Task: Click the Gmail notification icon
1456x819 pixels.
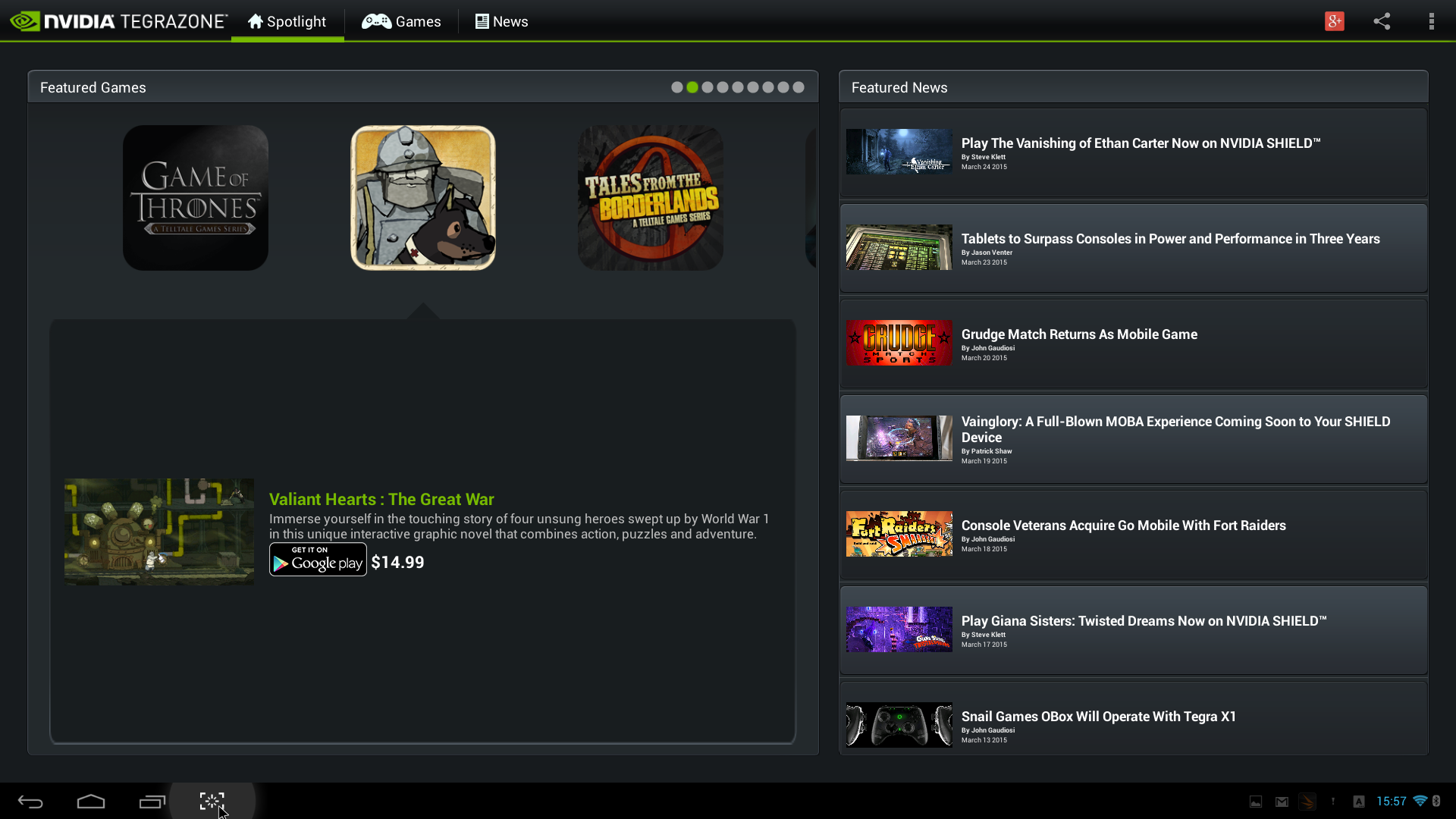Action: tap(1282, 802)
